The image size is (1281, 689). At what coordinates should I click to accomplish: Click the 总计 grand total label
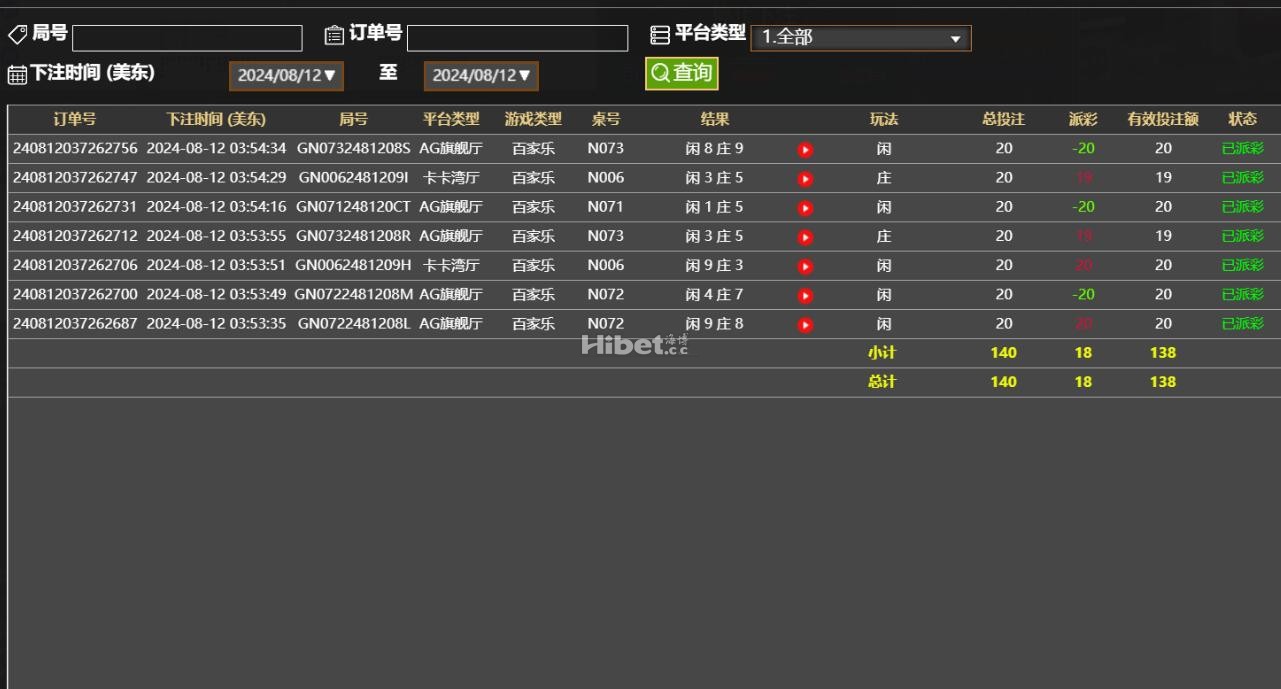(x=882, y=381)
